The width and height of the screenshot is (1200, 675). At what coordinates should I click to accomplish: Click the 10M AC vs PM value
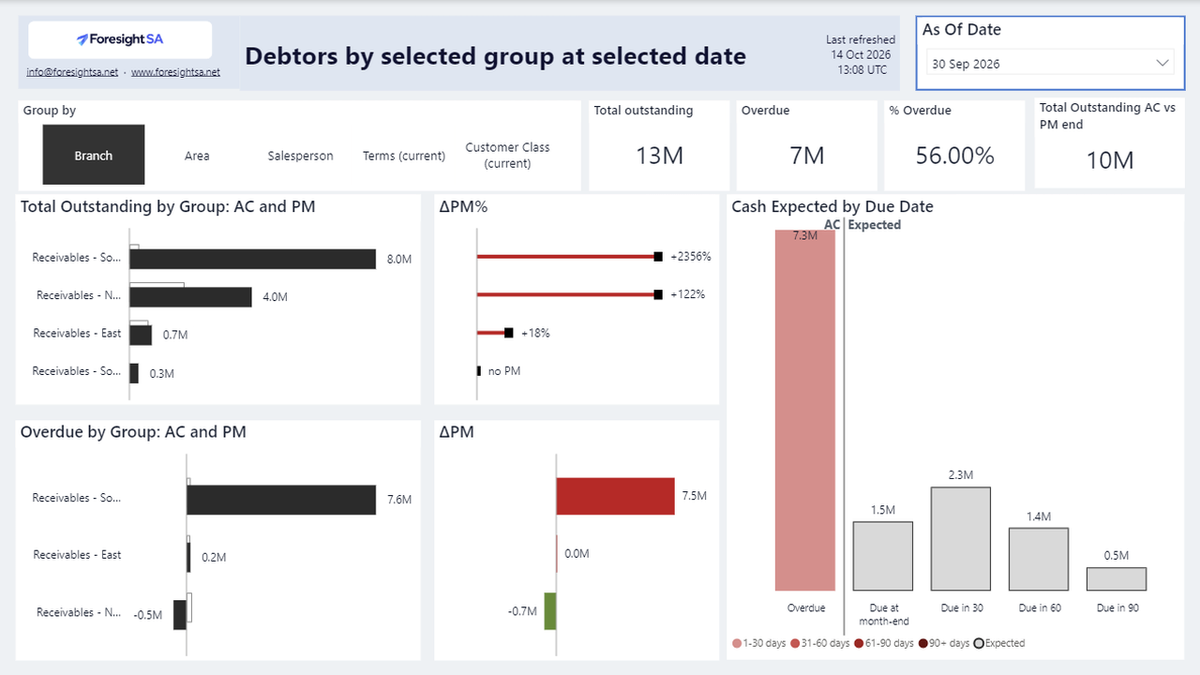point(1110,160)
